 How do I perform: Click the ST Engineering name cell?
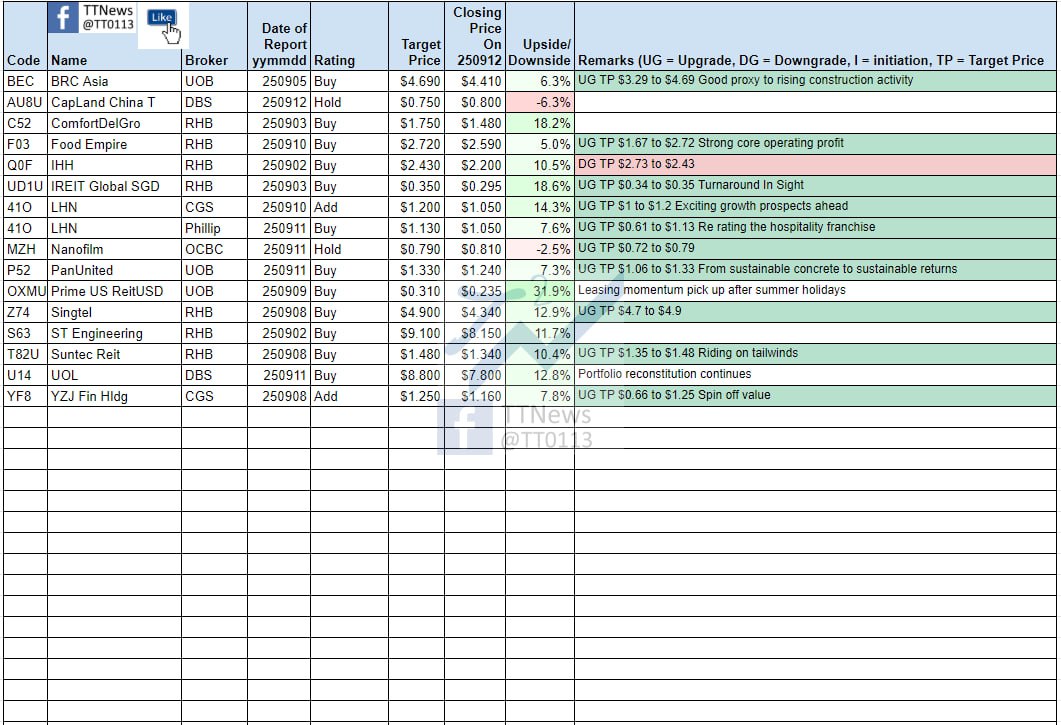tap(114, 333)
